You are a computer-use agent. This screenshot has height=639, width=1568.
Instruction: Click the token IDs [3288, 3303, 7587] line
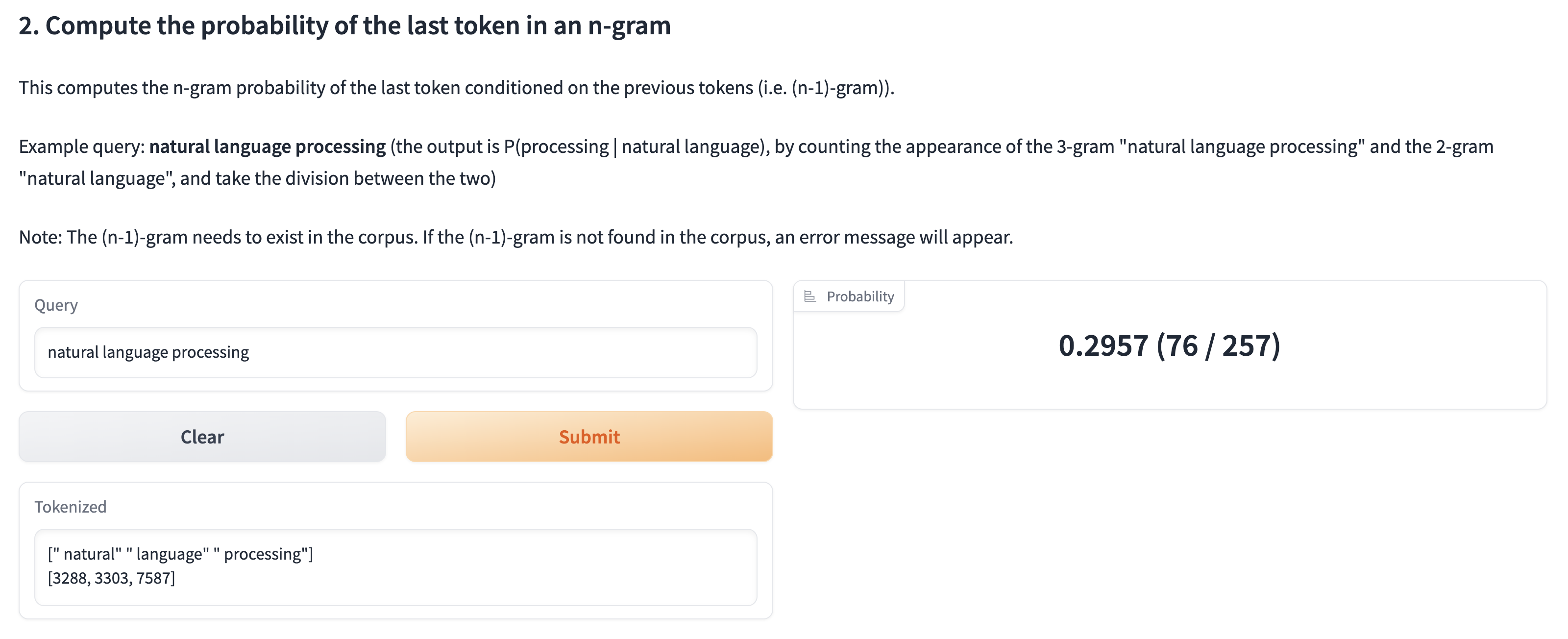tap(111, 578)
